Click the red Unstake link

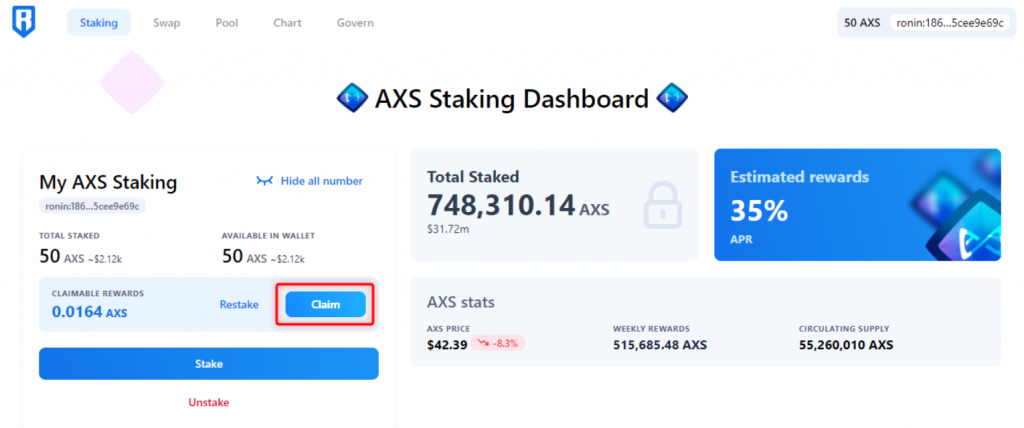coord(209,402)
